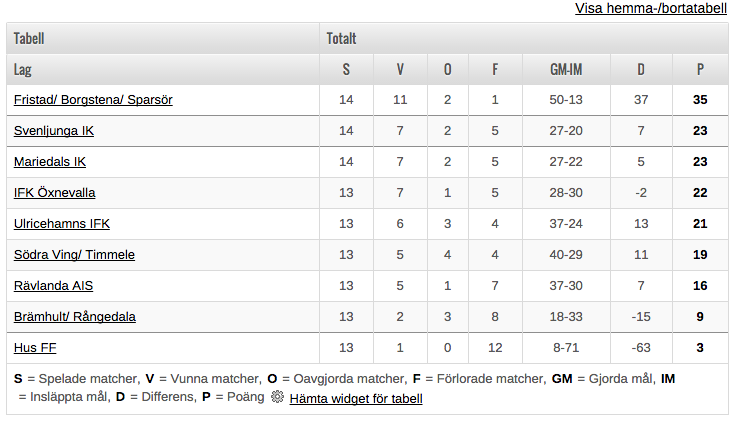Select Mariedals IK team link
This screenshot has height=425, width=741.
pyautogui.click(x=50, y=162)
